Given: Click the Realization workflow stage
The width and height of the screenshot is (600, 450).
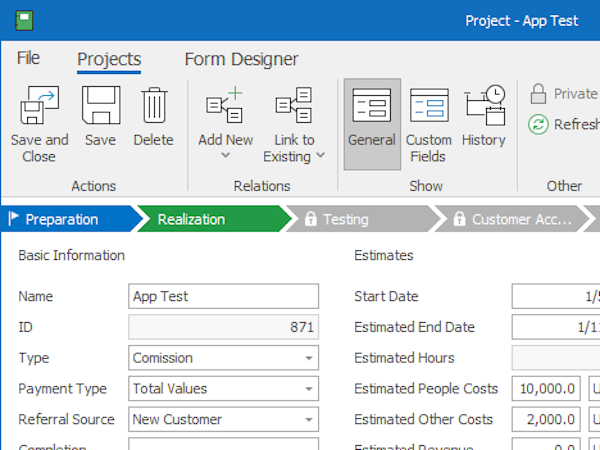Looking at the screenshot, I should (205, 219).
